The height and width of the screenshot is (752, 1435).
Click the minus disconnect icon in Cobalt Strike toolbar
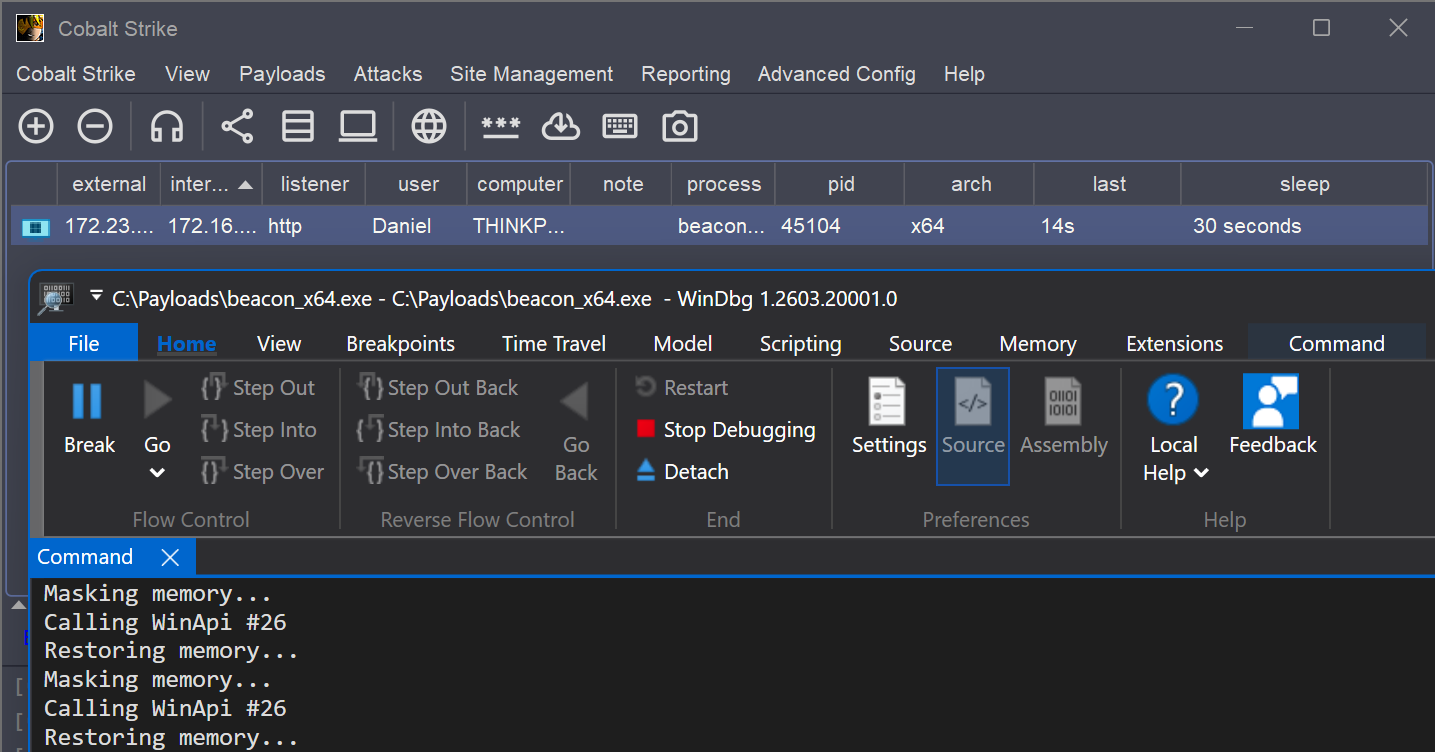point(95,127)
